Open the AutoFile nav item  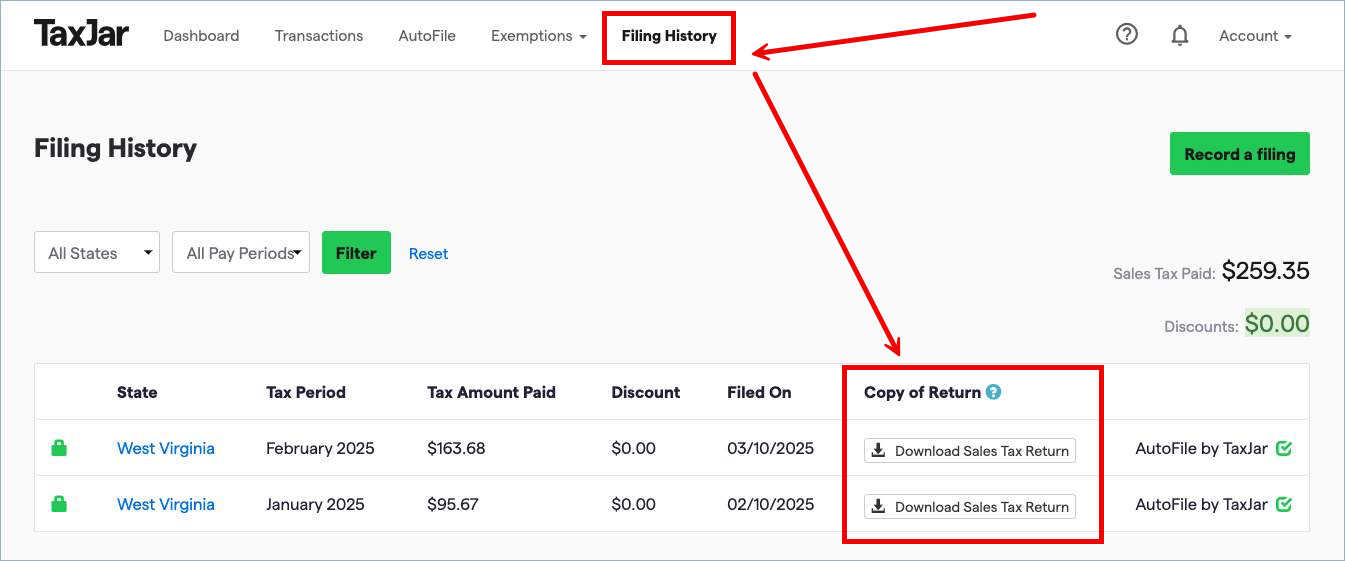(x=427, y=35)
